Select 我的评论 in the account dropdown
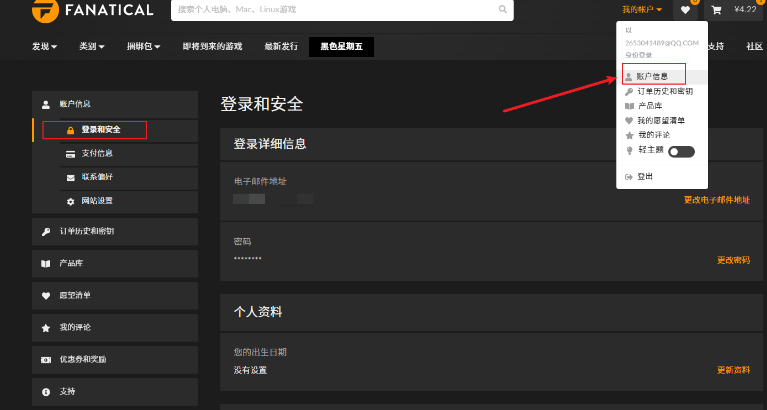The image size is (767, 410). [x=662, y=135]
